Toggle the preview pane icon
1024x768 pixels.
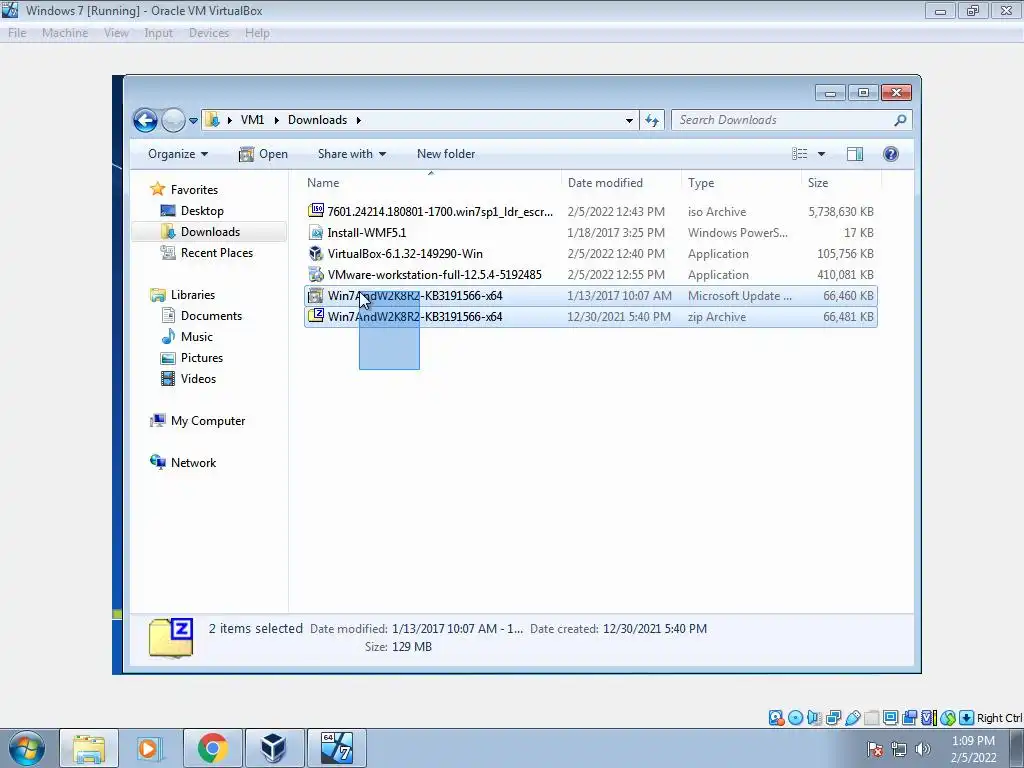[x=855, y=153]
